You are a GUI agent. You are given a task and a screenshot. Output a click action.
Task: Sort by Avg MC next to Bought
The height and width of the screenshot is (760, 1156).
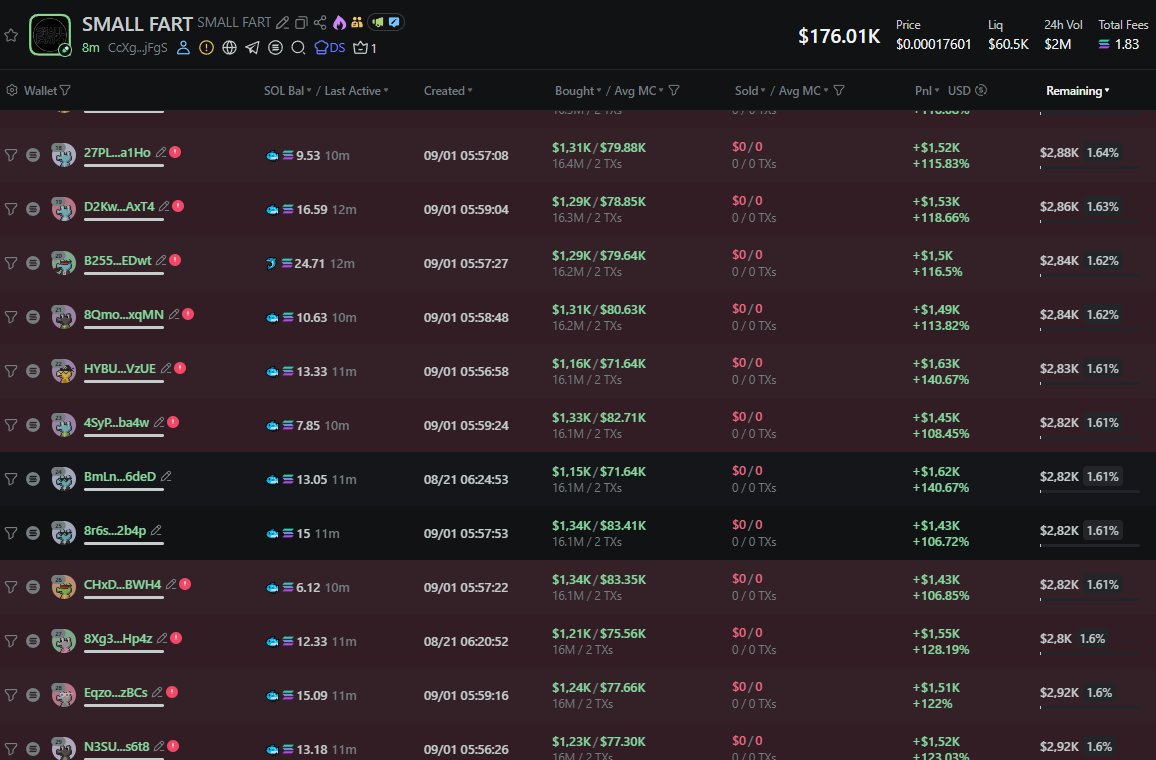(638, 91)
